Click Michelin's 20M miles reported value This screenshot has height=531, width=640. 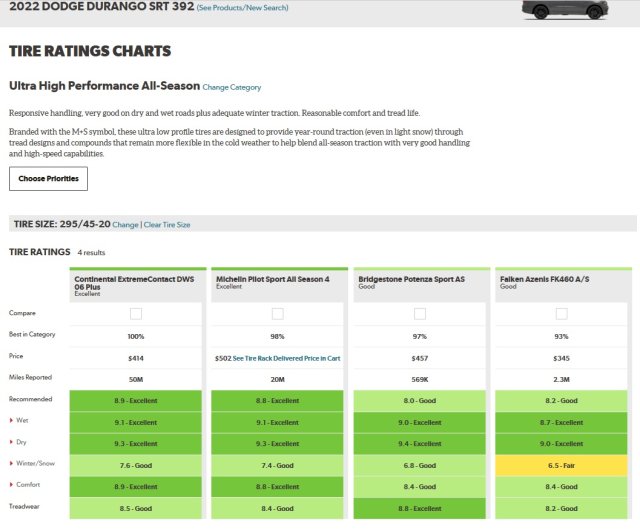[278, 379]
